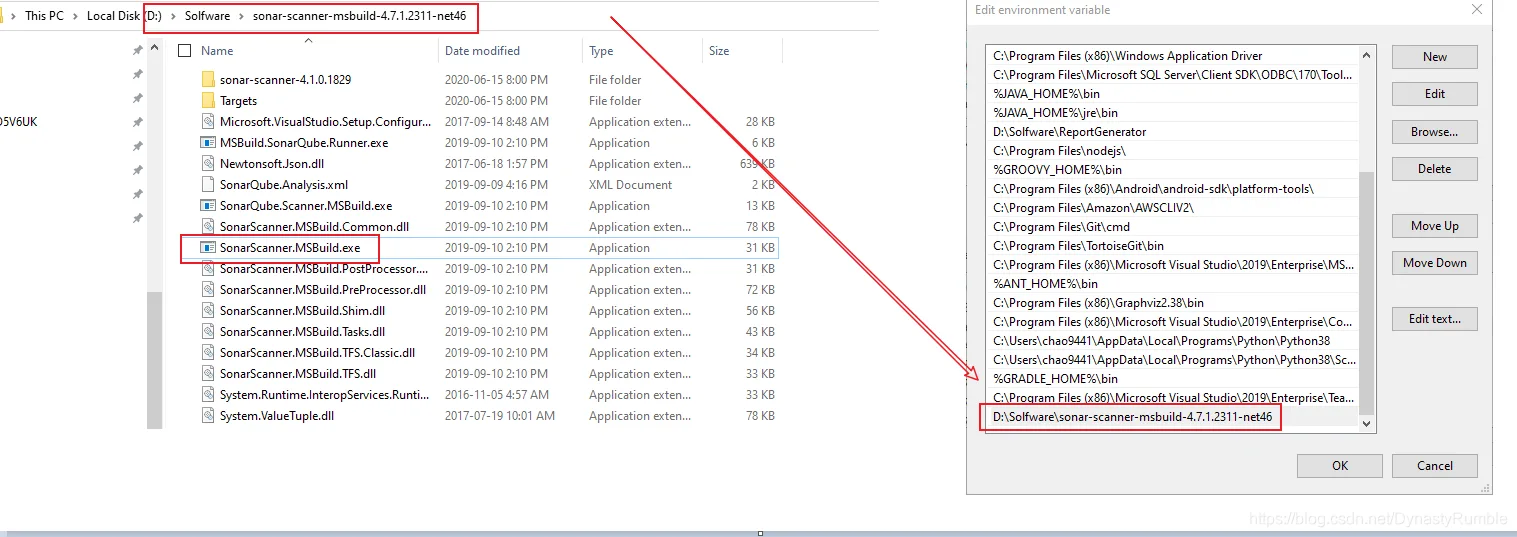Click the New button
The image size is (1517, 537).
(1434, 57)
